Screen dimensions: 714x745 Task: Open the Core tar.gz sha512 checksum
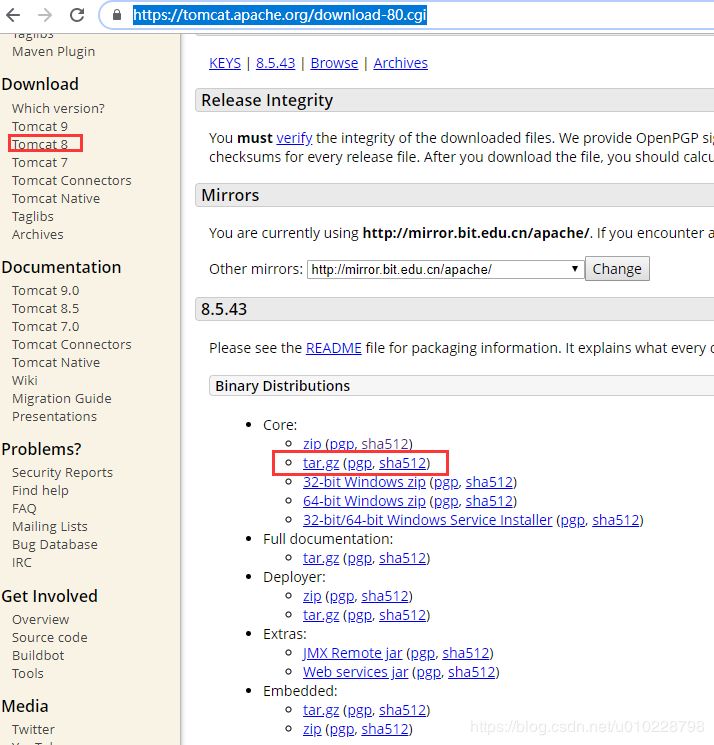pyautogui.click(x=402, y=463)
